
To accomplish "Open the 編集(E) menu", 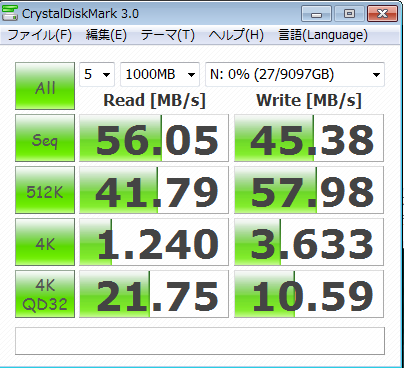I will (x=106, y=35).
